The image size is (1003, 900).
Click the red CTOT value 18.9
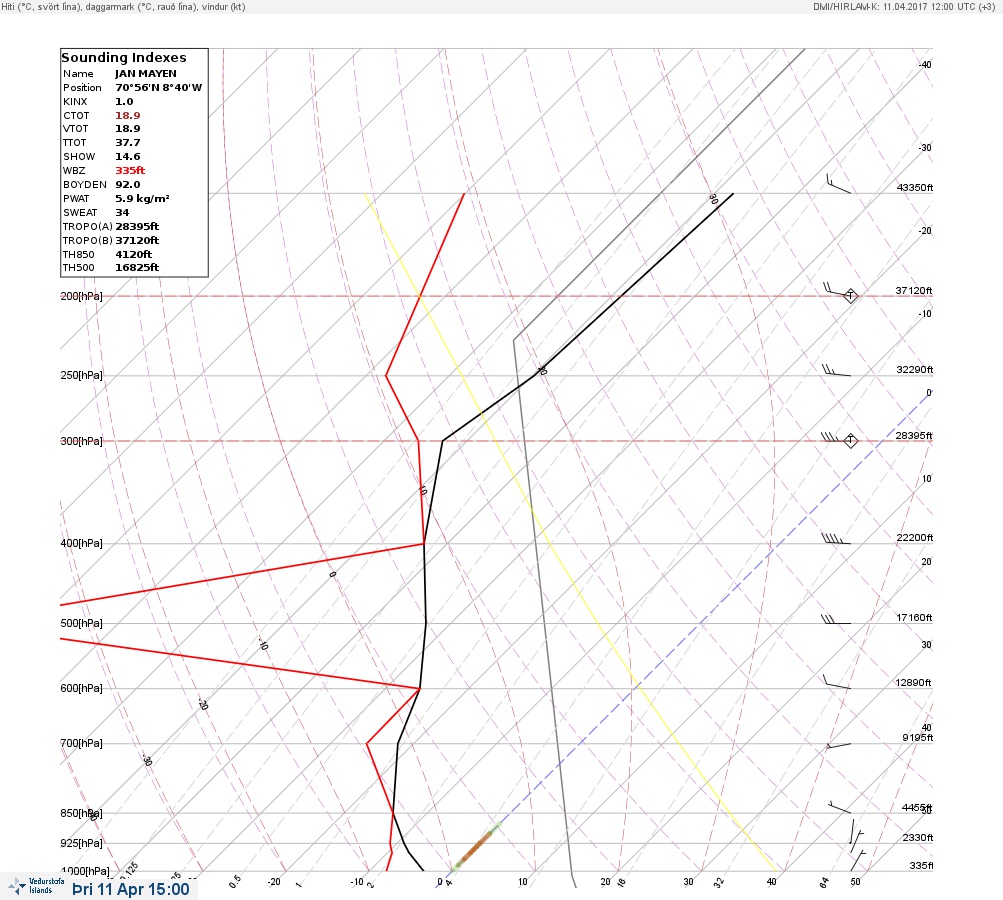tap(127, 116)
